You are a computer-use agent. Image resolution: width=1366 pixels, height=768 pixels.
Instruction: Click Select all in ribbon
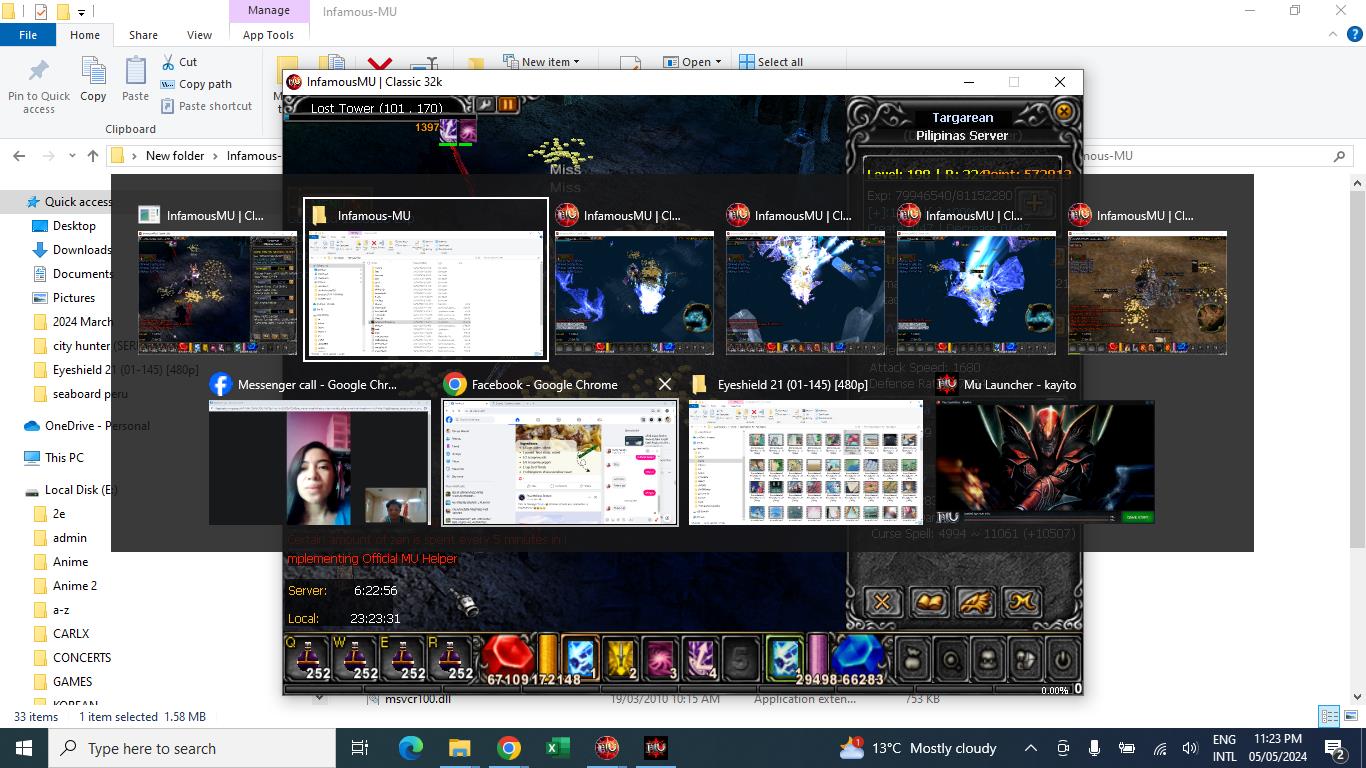[771, 62]
